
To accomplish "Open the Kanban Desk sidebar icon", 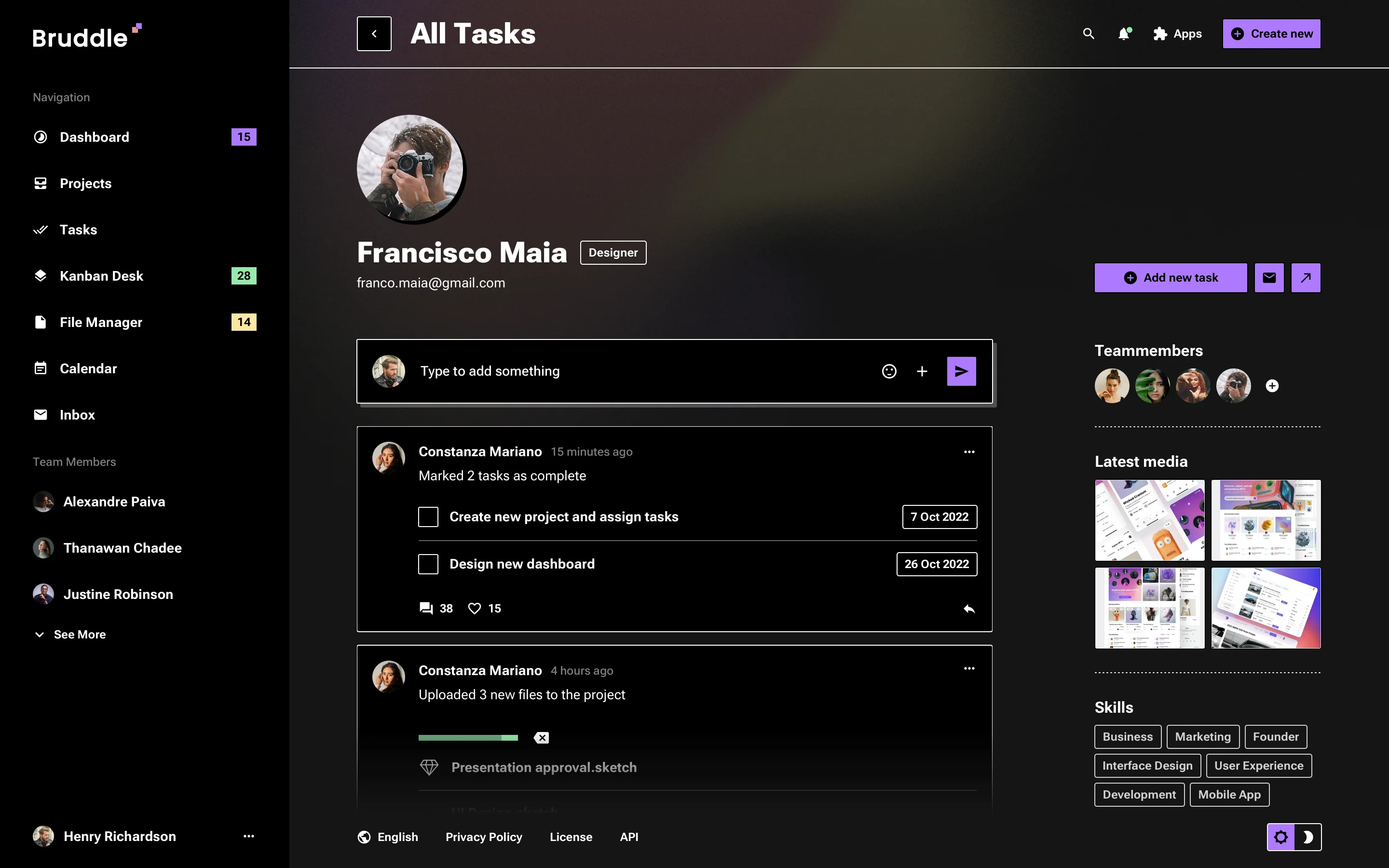I will tap(40, 276).
